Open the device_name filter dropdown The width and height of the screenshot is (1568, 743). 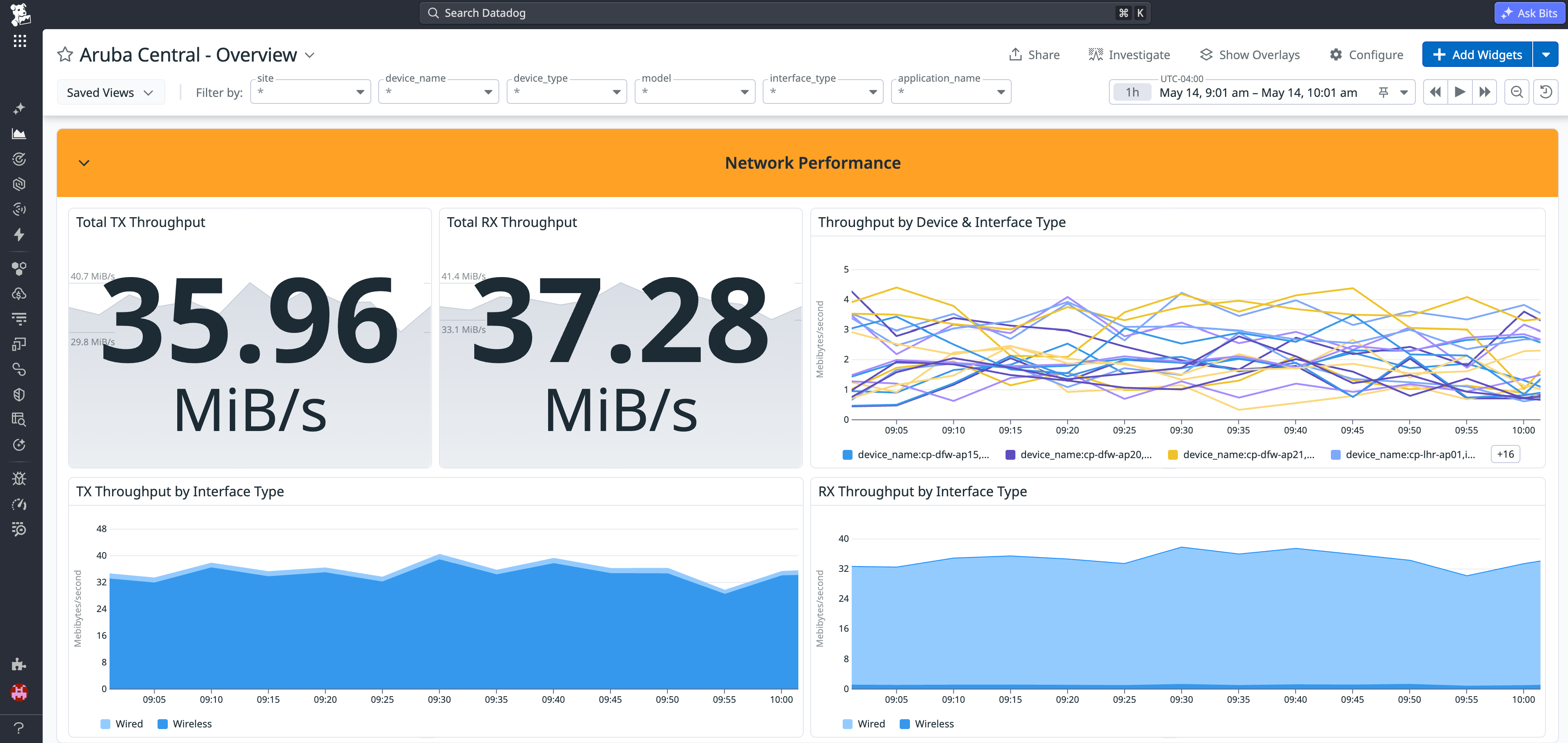click(x=438, y=92)
